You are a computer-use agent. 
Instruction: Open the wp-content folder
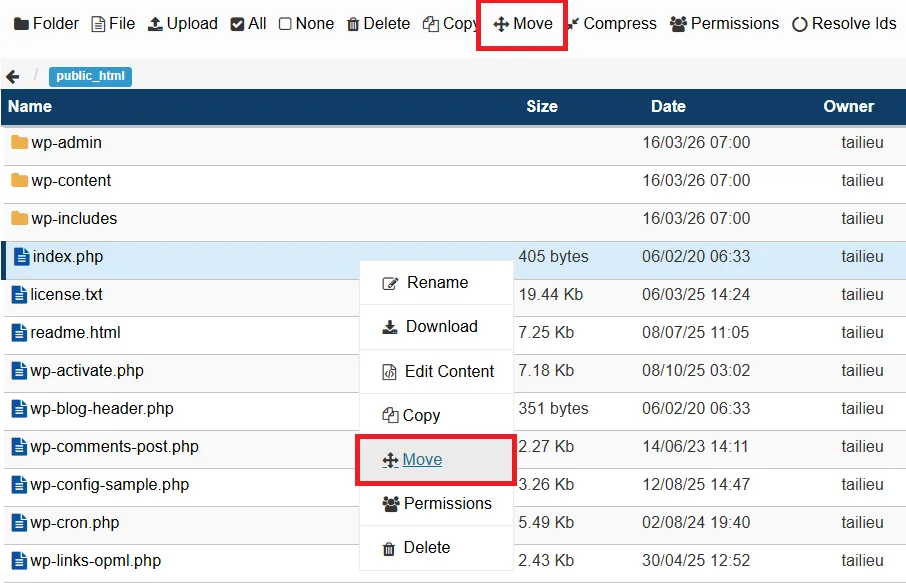(x=68, y=181)
